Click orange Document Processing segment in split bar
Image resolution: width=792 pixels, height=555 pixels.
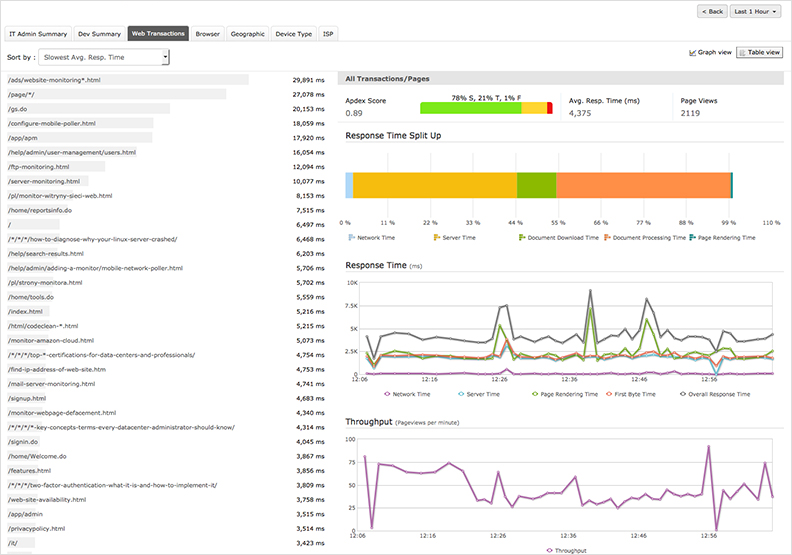(x=642, y=185)
